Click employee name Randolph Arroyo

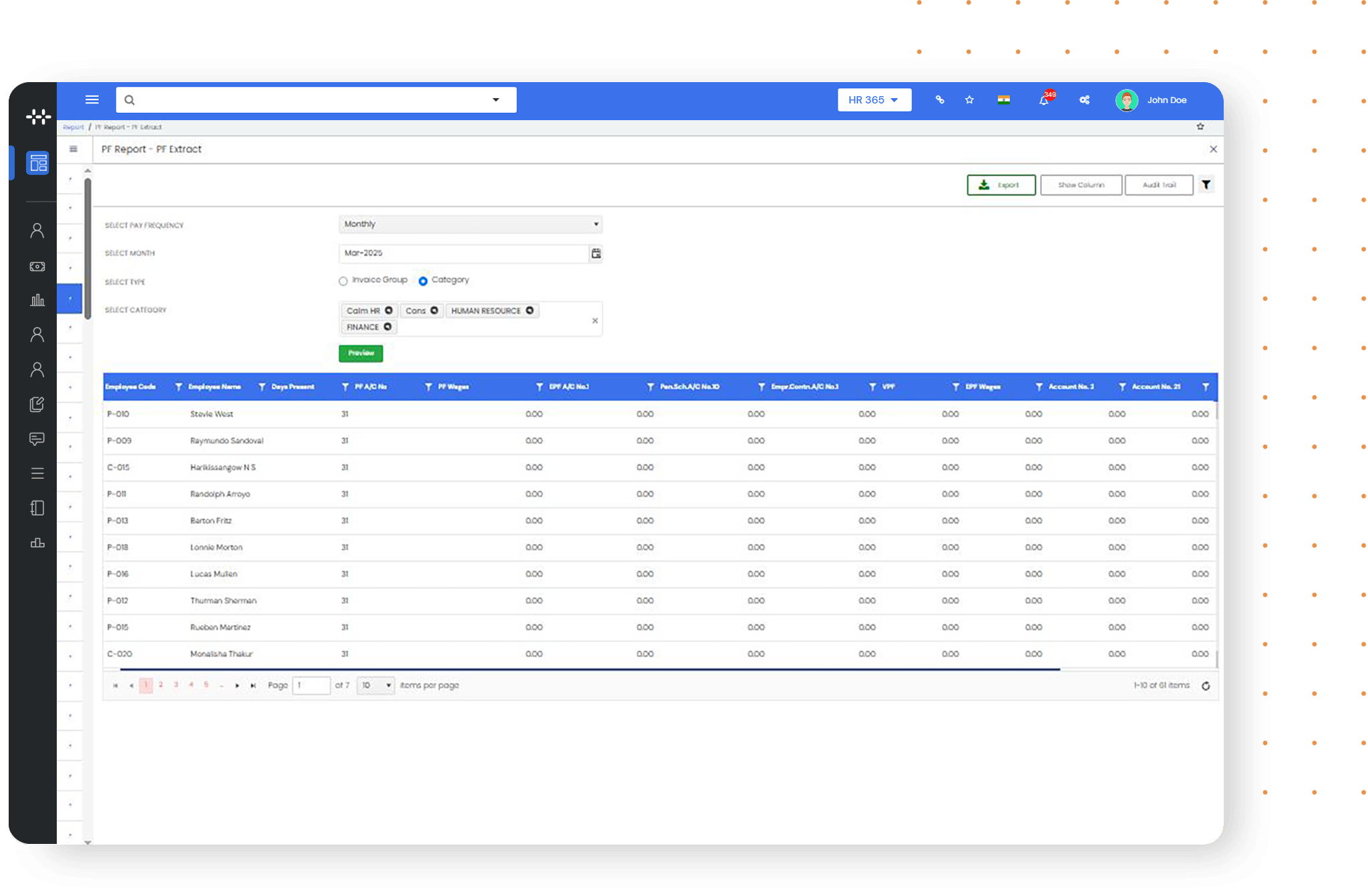(220, 494)
